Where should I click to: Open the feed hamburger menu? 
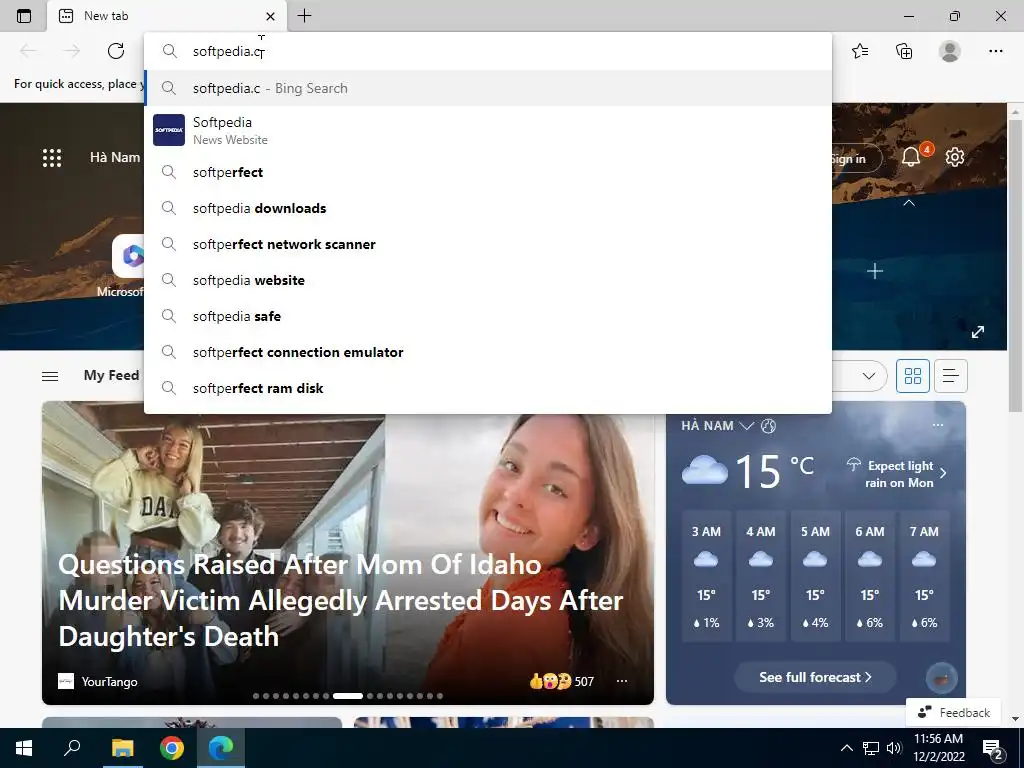point(50,376)
